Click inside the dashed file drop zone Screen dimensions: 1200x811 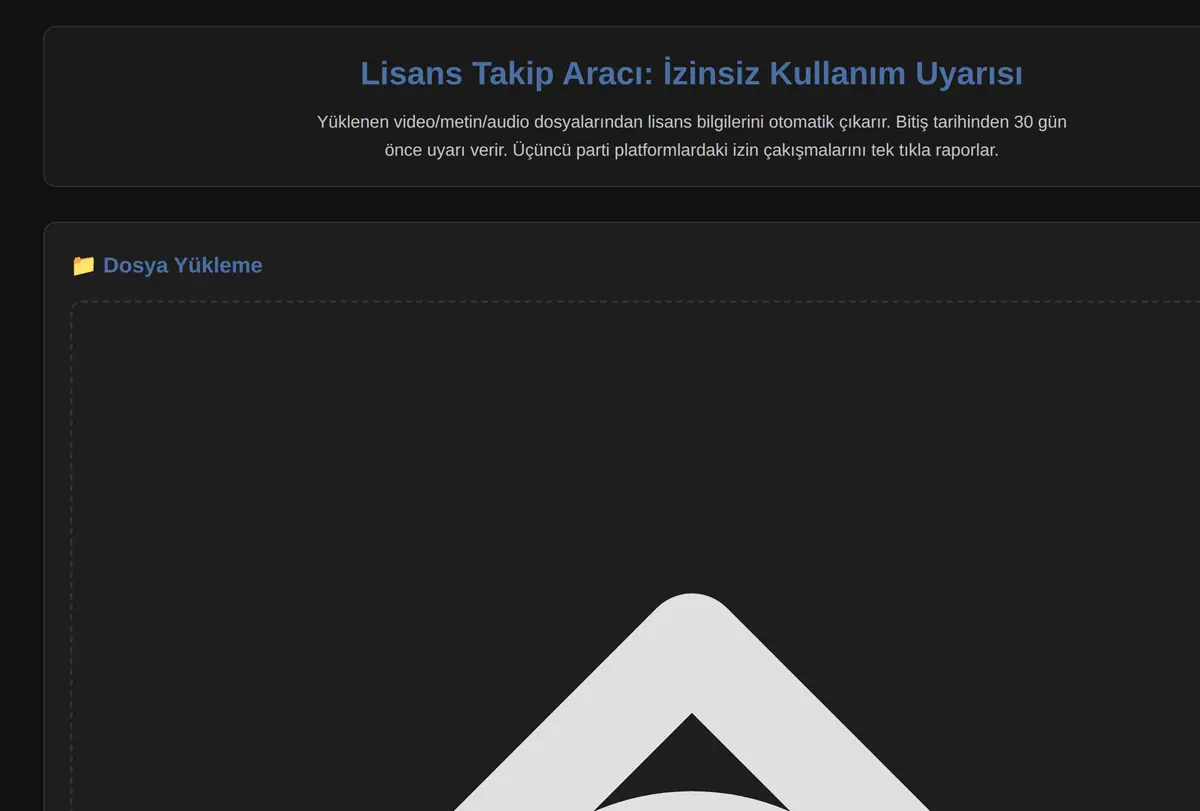[636, 556]
